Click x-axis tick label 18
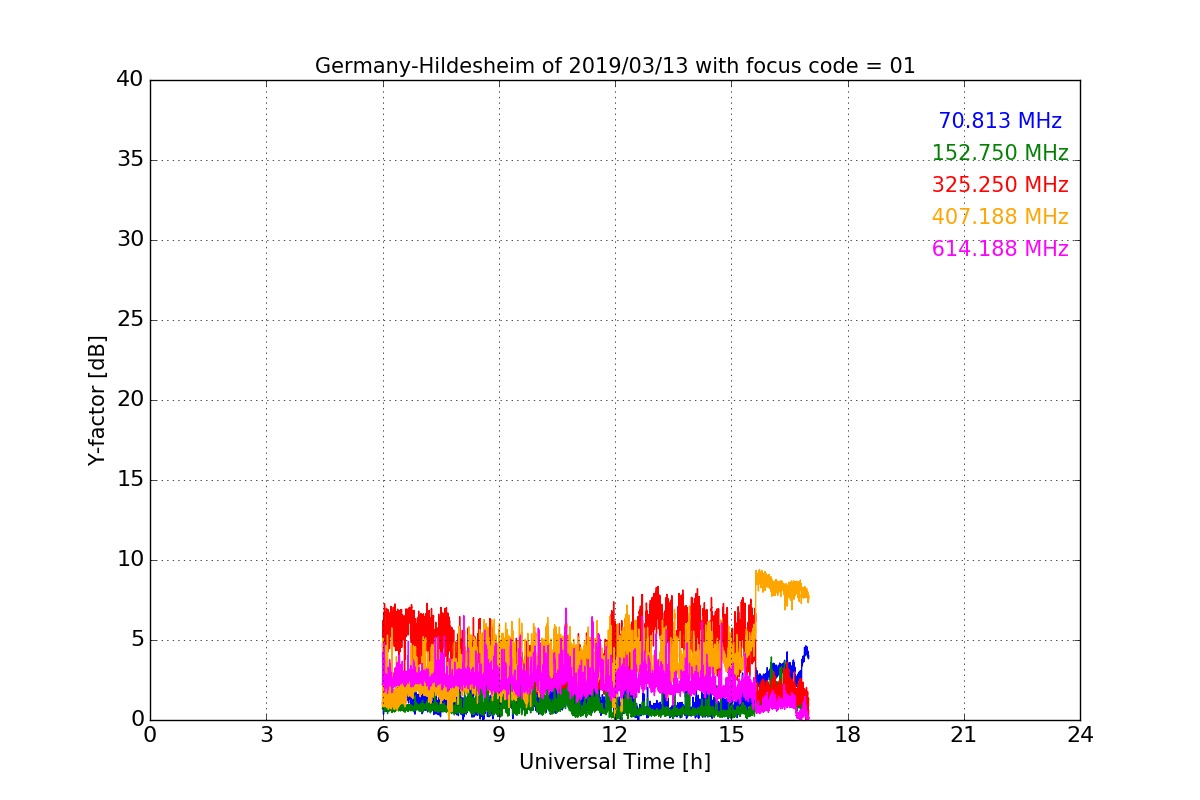This screenshot has width=1200, height=800. 848,734
